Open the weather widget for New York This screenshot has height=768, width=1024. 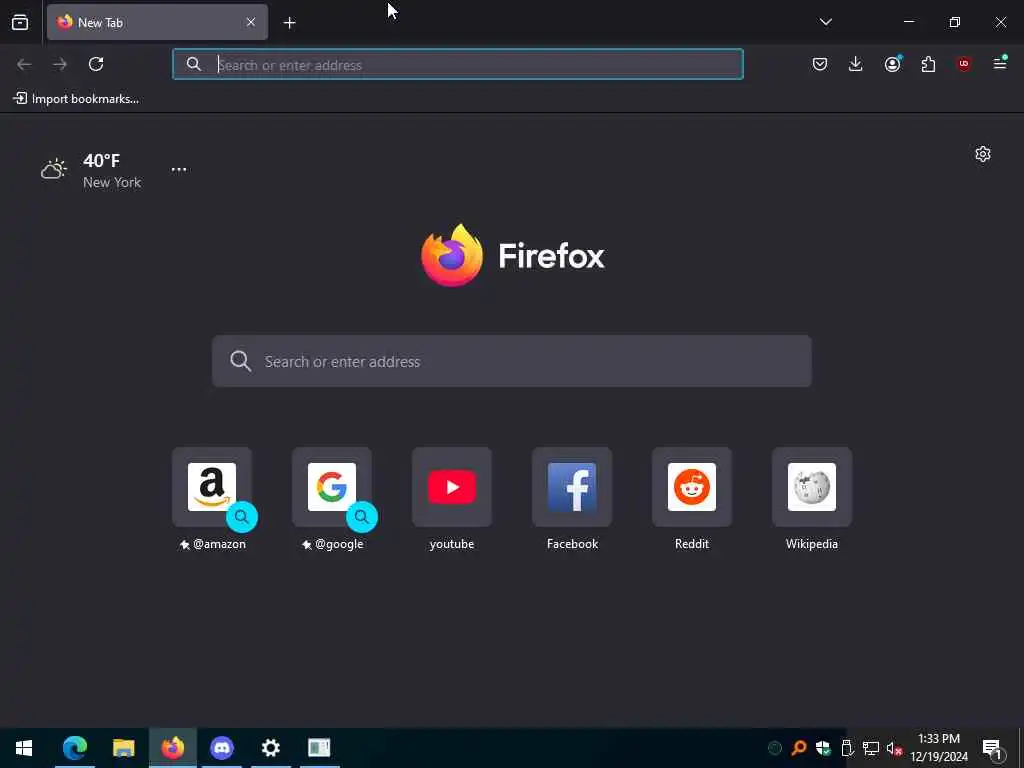91,171
